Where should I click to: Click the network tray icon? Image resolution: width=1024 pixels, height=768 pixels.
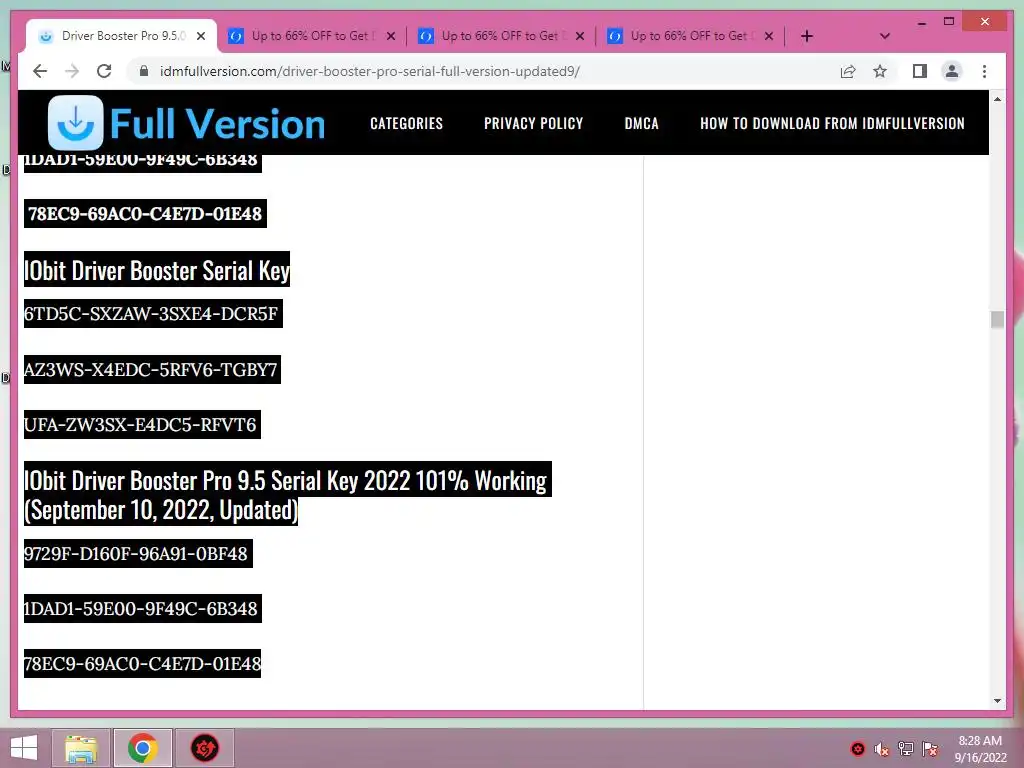[906, 749]
